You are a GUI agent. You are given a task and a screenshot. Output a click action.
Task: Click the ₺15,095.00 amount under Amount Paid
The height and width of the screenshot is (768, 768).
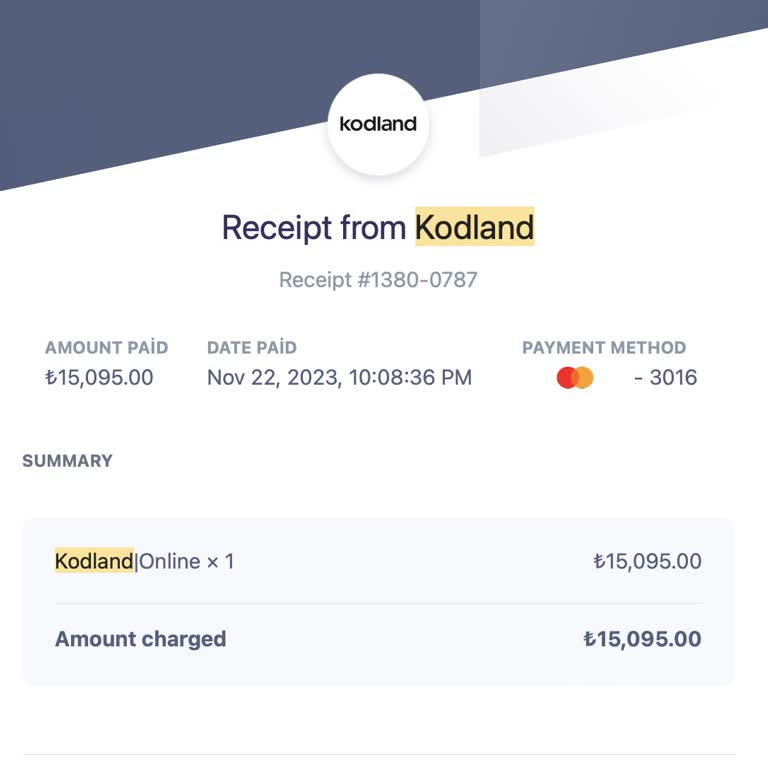point(99,378)
